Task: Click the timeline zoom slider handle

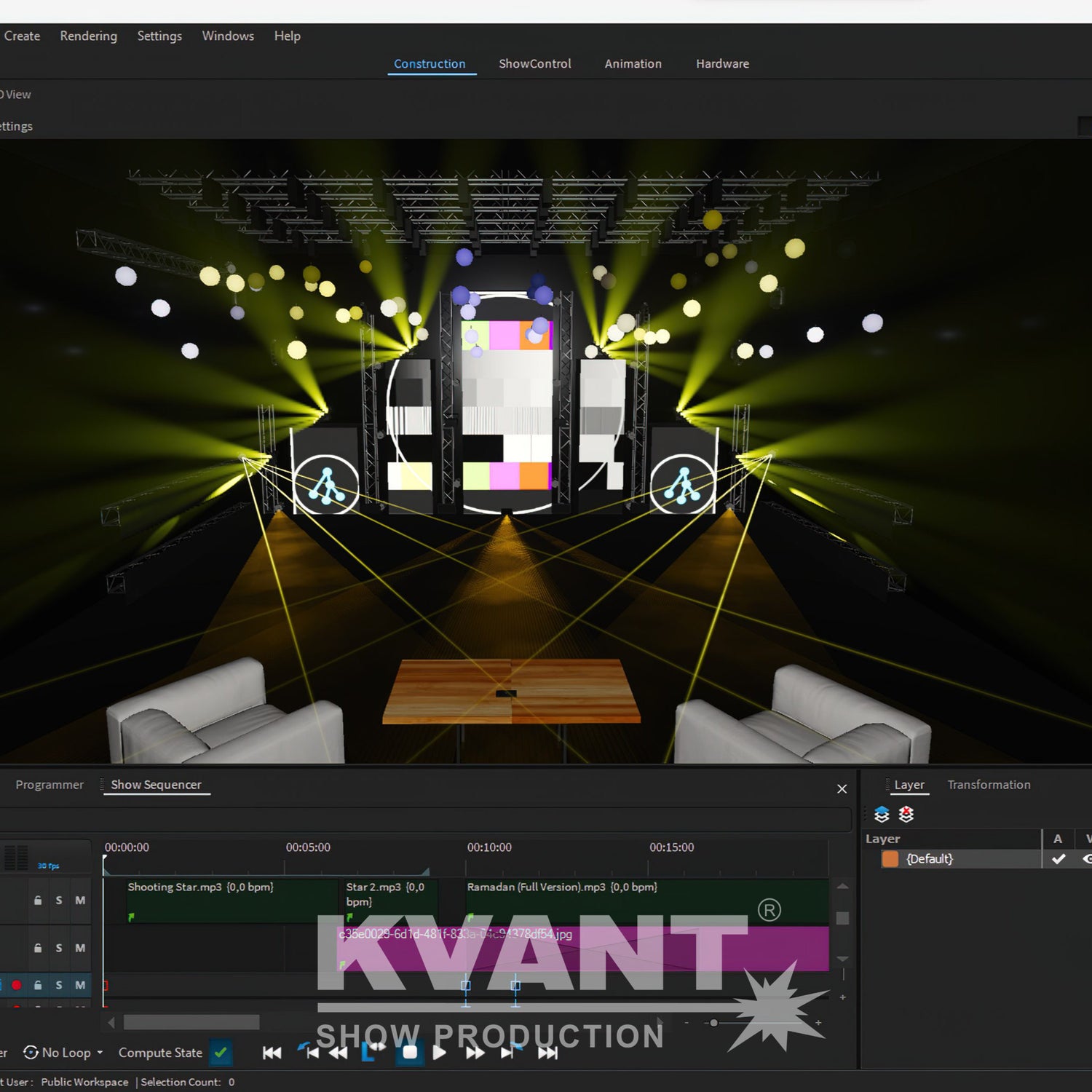Action: pyautogui.click(x=713, y=1023)
